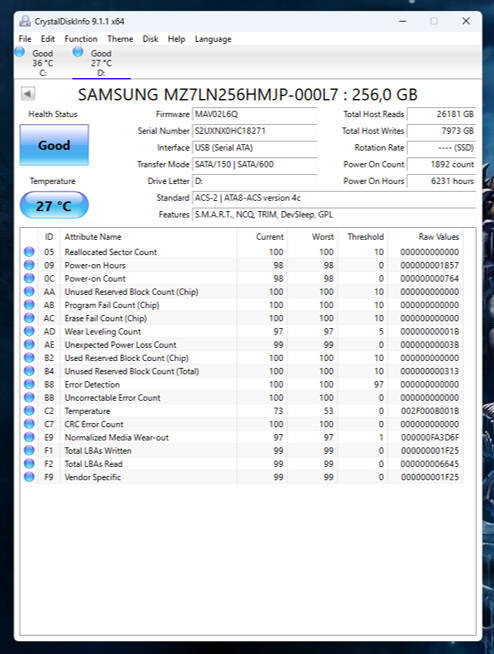Click status orb for Unused Reserved Block Count (Chip)
The height and width of the screenshot is (654, 494).
[29, 292]
